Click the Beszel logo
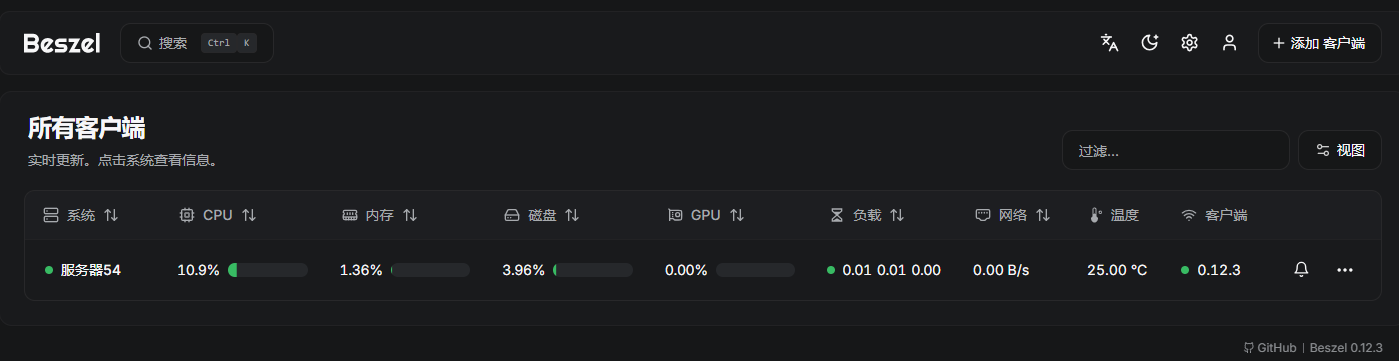Image resolution: width=1399 pixels, height=361 pixels. (62, 43)
